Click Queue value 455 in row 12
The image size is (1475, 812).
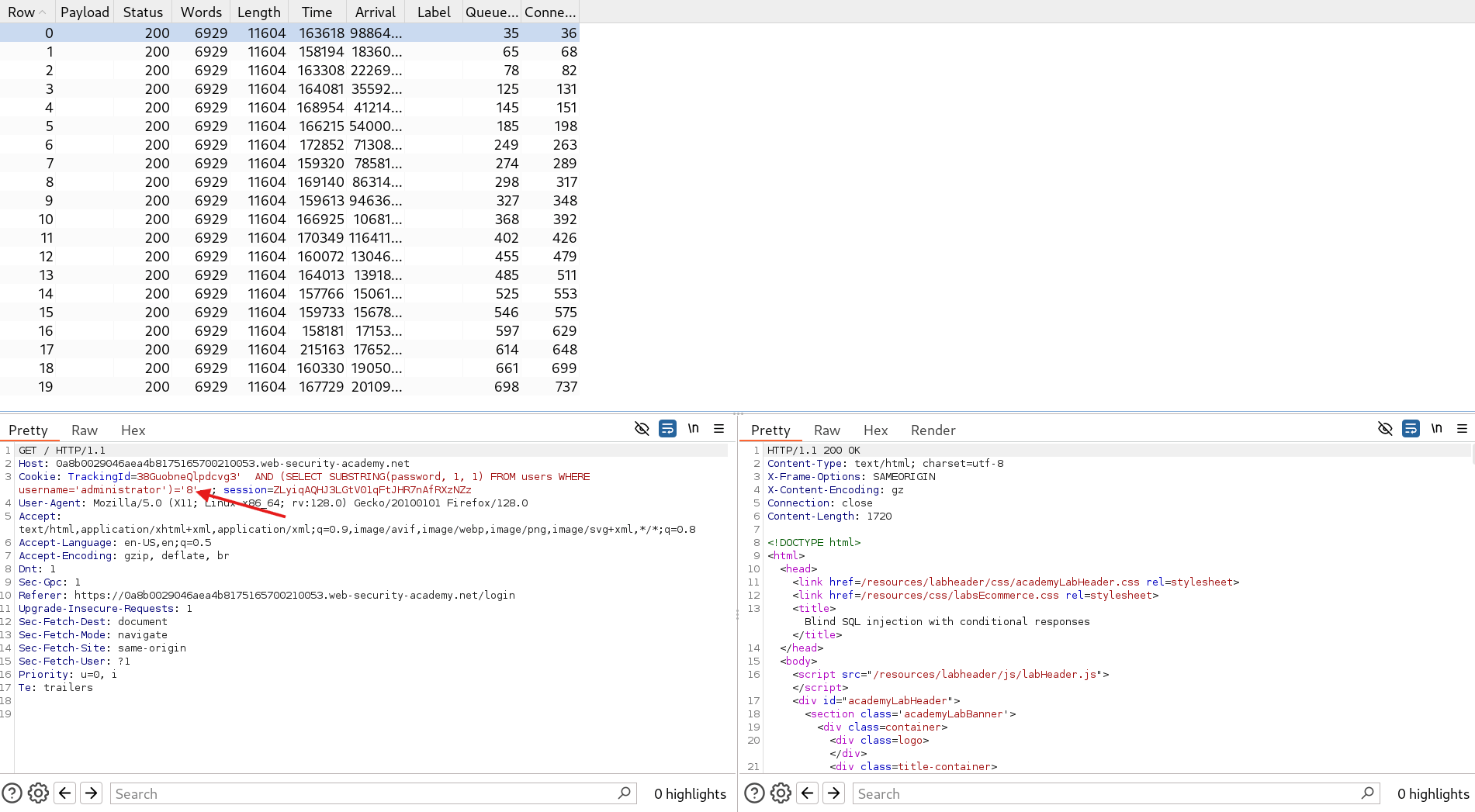(x=507, y=256)
